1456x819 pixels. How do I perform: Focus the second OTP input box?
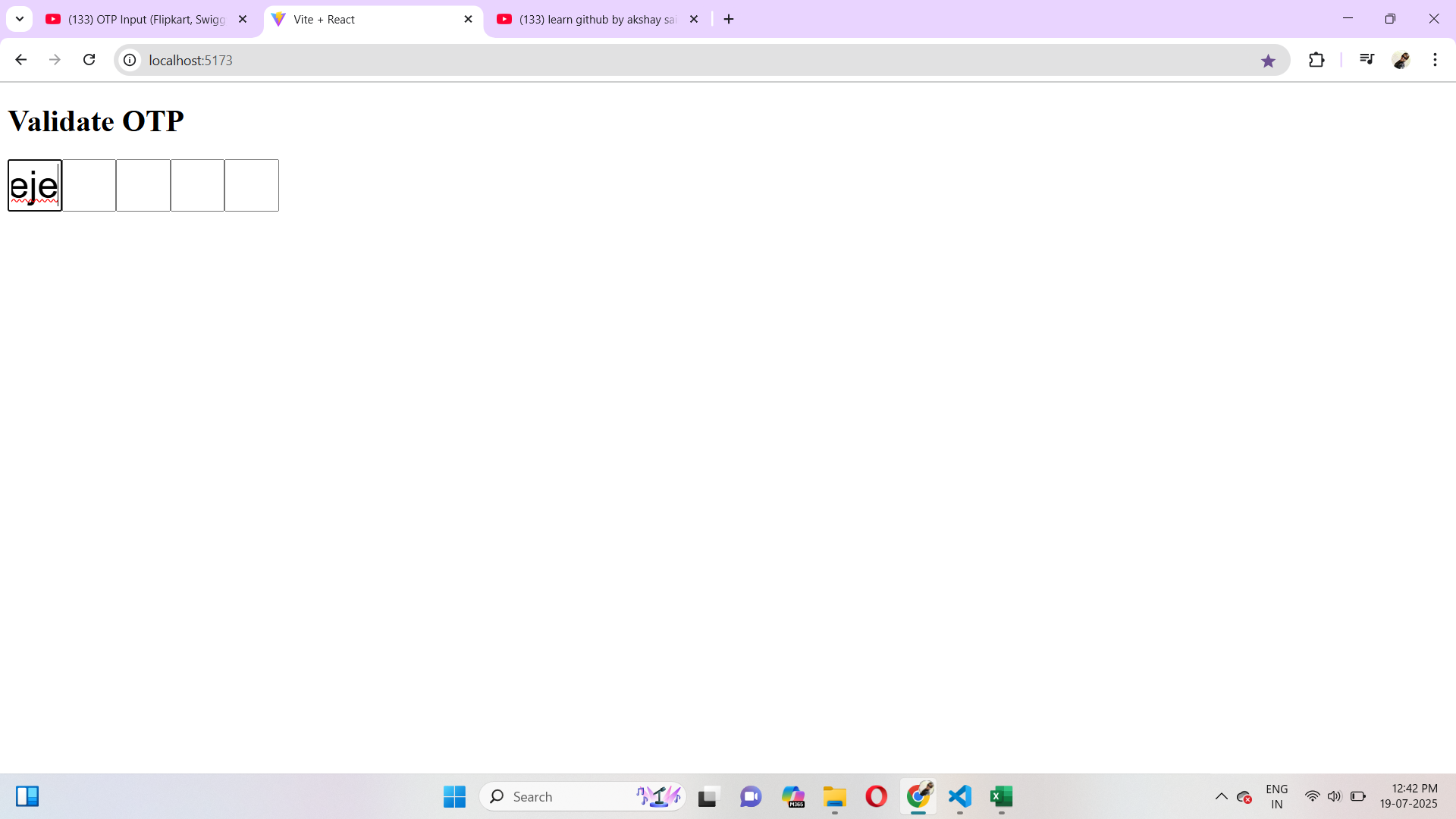tap(89, 186)
